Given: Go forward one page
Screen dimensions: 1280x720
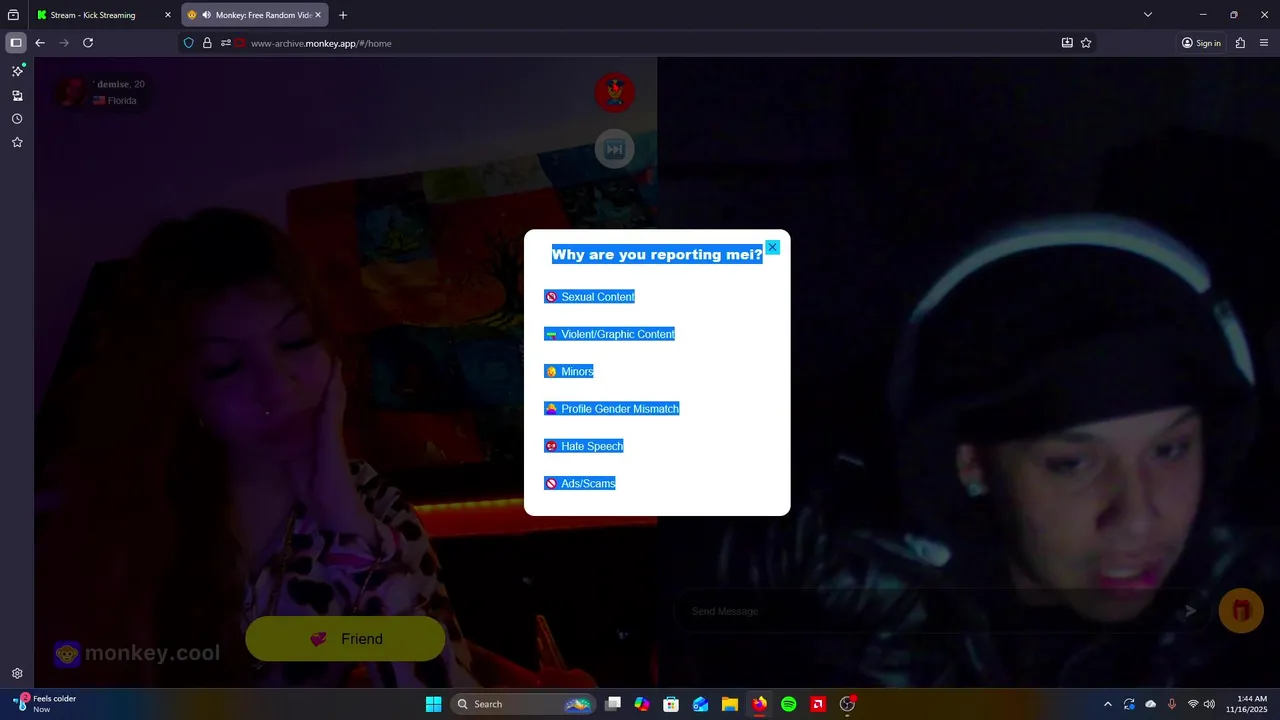Looking at the screenshot, I should tap(64, 43).
